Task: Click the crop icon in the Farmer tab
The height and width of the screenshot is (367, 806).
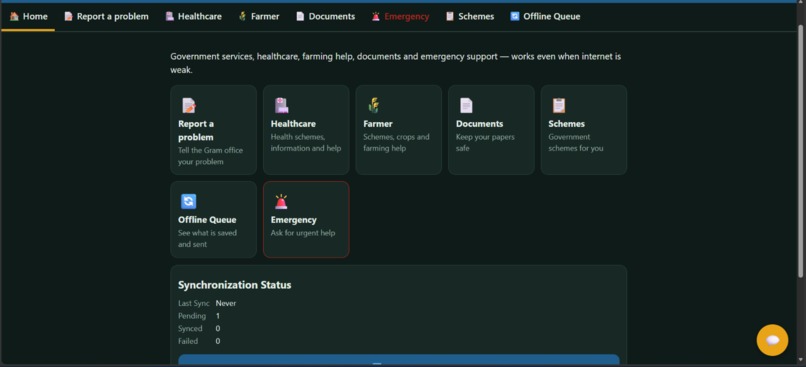Action: coord(243,16)
